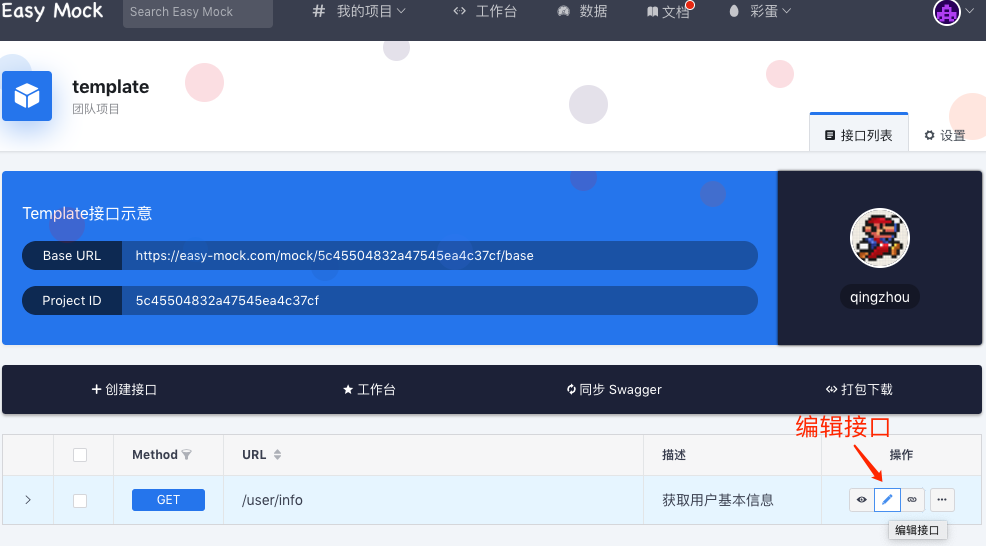Focus the Search Easy Mock field
986x546 pixels.
click(197, 12)
